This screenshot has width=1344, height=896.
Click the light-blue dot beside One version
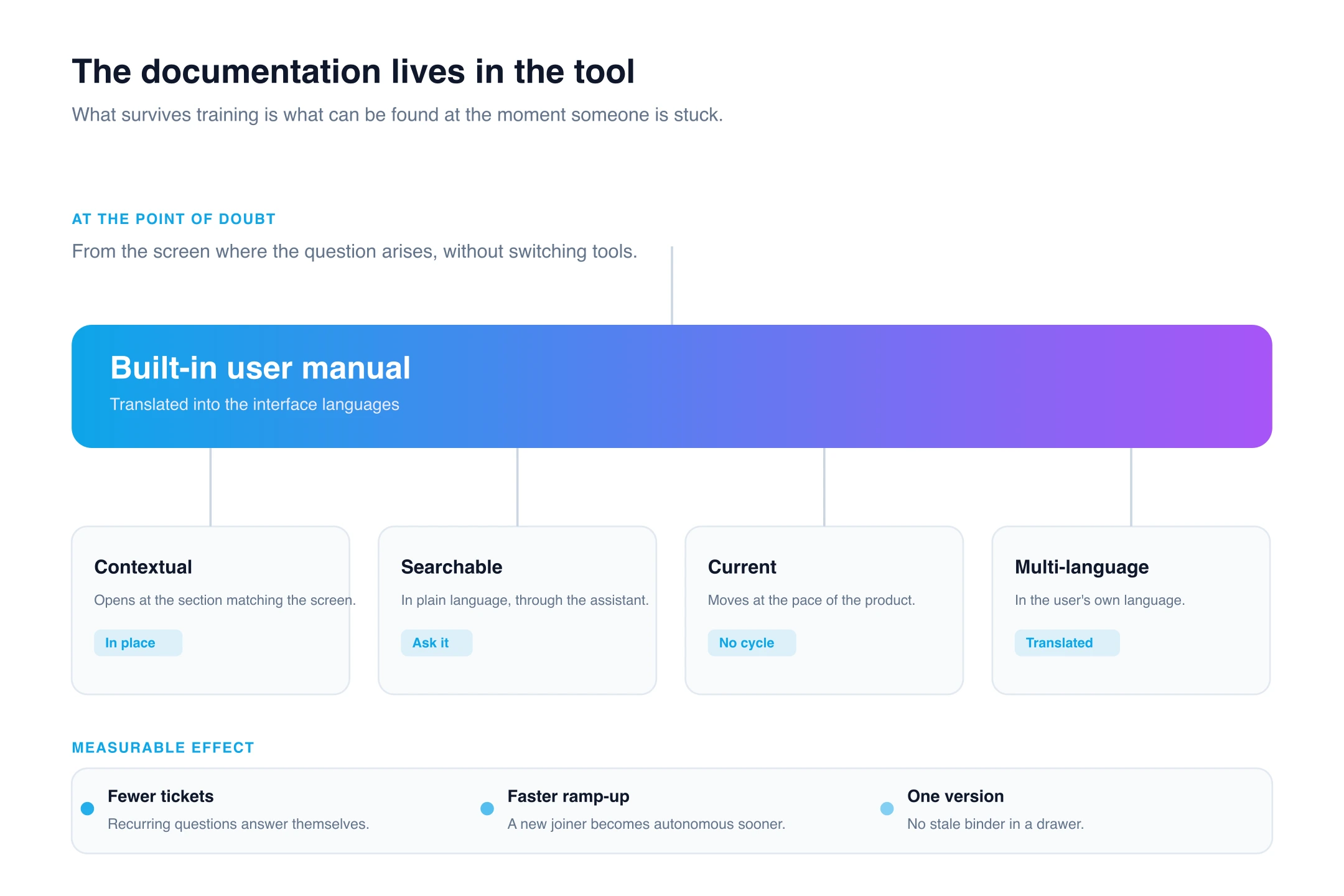(887, 808)
